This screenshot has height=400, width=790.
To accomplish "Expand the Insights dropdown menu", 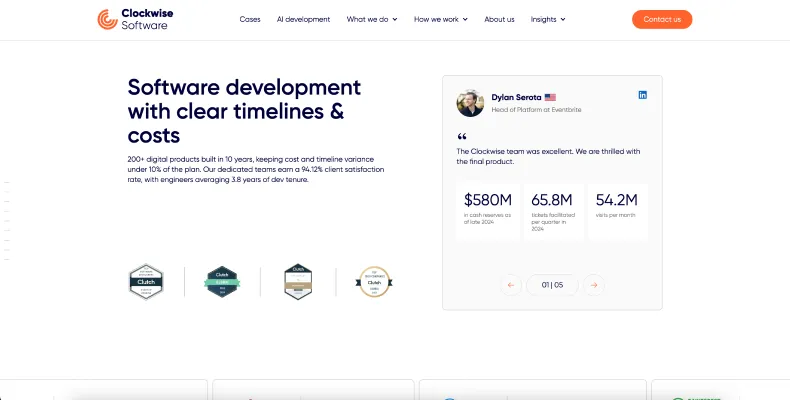I will pos(548,19).
